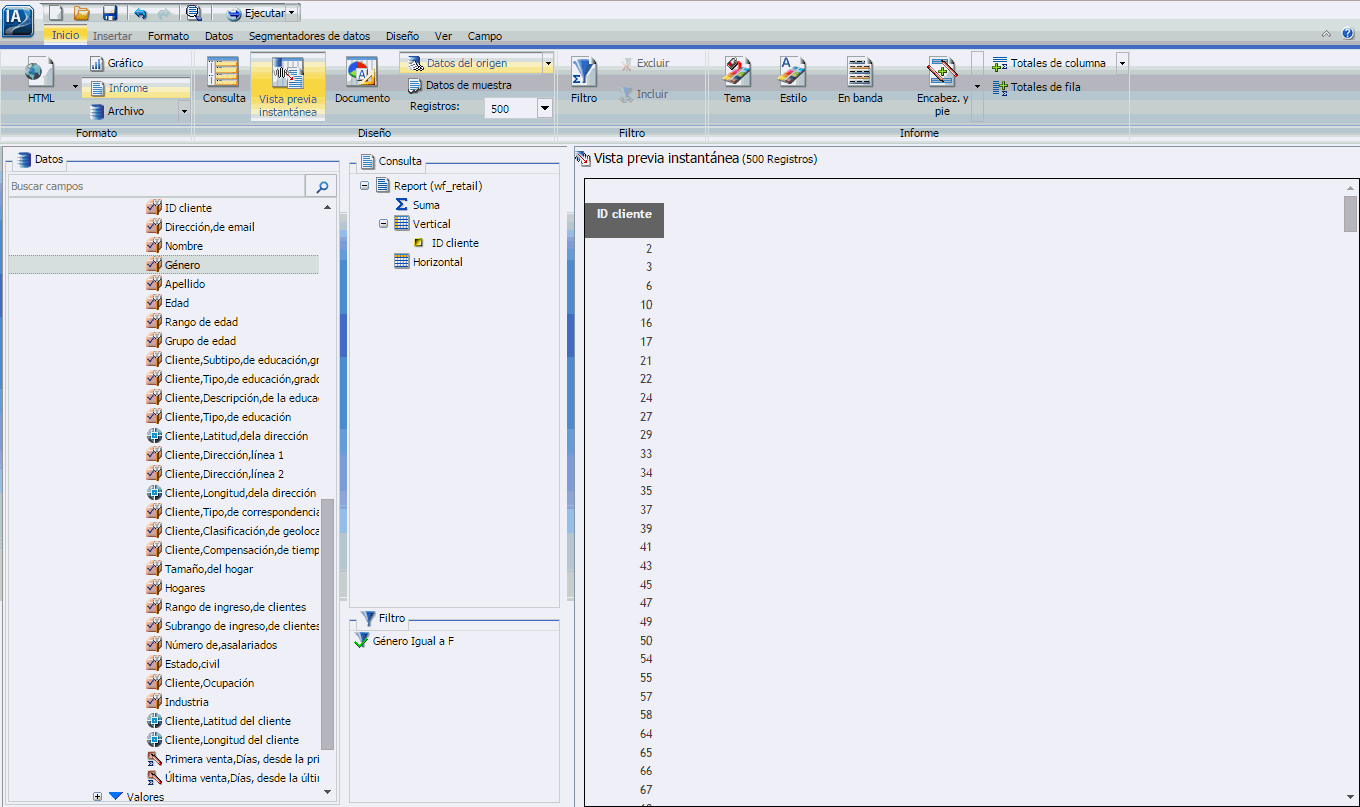Collapse the Vertical node in Consulta

click(384, 224)
